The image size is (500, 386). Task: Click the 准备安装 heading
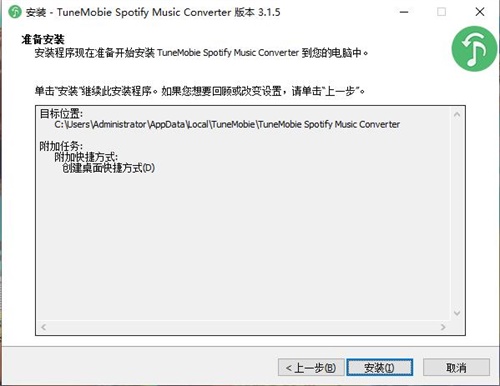(x=43, y=40)
